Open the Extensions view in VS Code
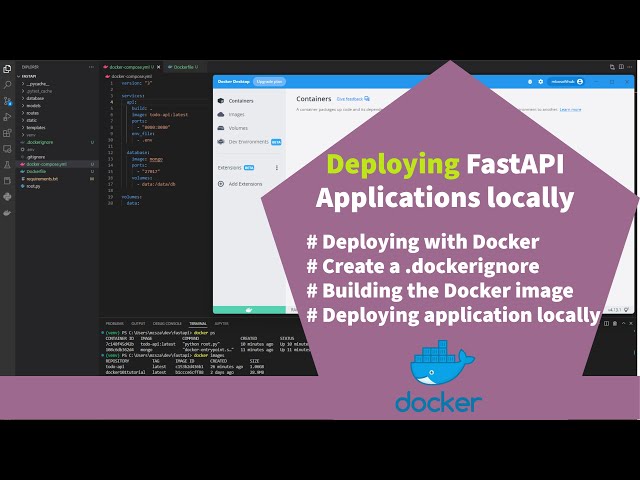 (7, 133)
